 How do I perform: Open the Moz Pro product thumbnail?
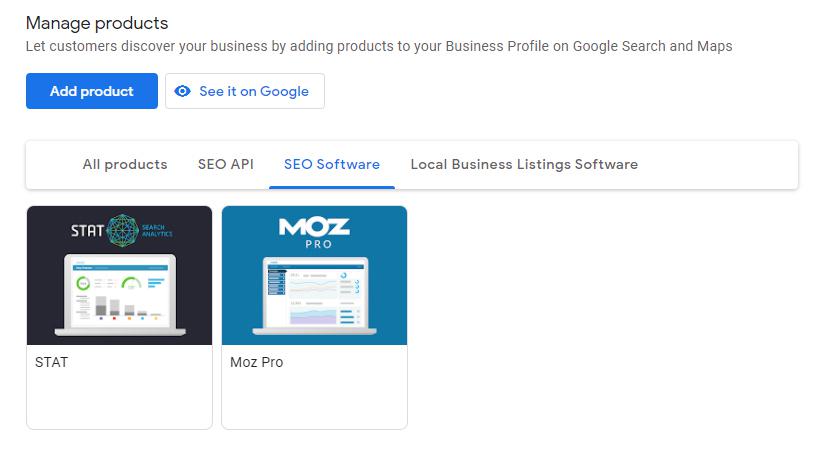[x=314, y=275]
